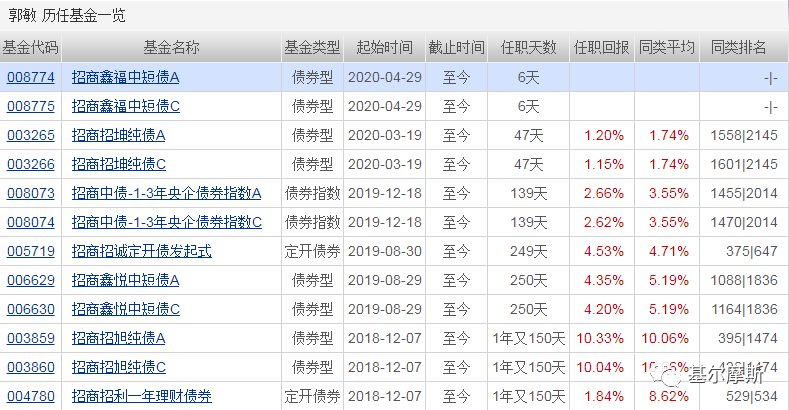The width and height of the screenshot is (789, 410).
Task: Open 招商中债-1-3年央企债券指数A link
Action: [x=166, y=193]
